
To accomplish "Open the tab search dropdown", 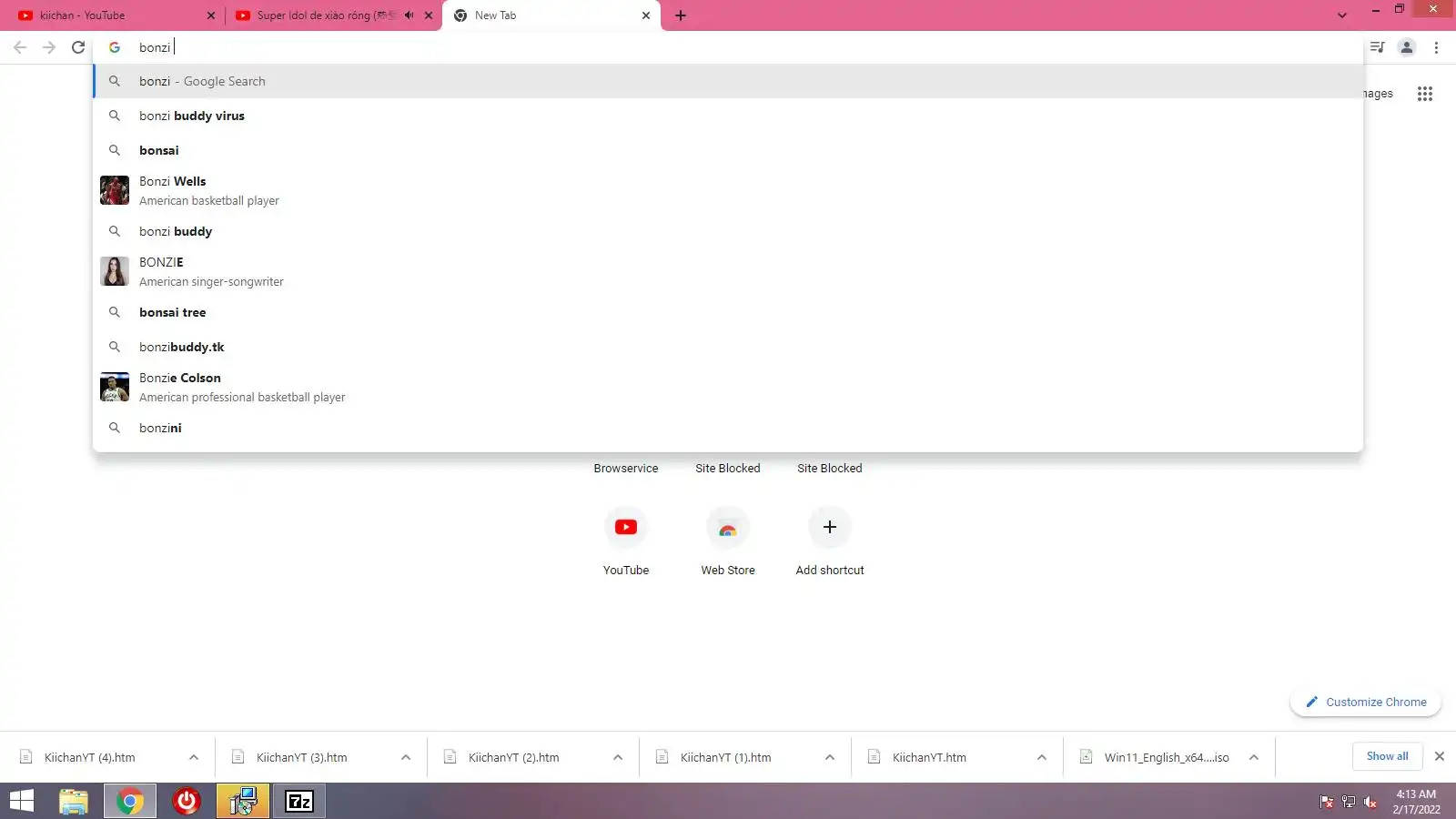I will (1342, 15).
